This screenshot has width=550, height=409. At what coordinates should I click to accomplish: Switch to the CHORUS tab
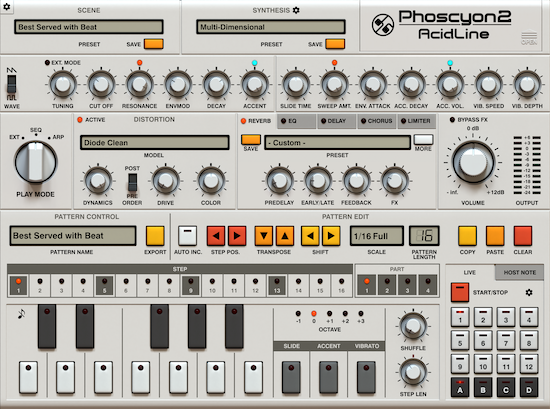(377, 121)
